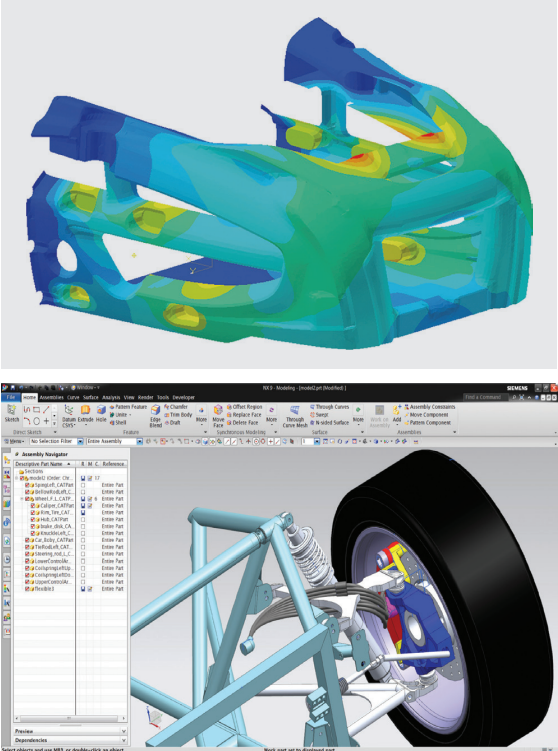Open the Entire Assembly scope dropdown

point(114,441)
